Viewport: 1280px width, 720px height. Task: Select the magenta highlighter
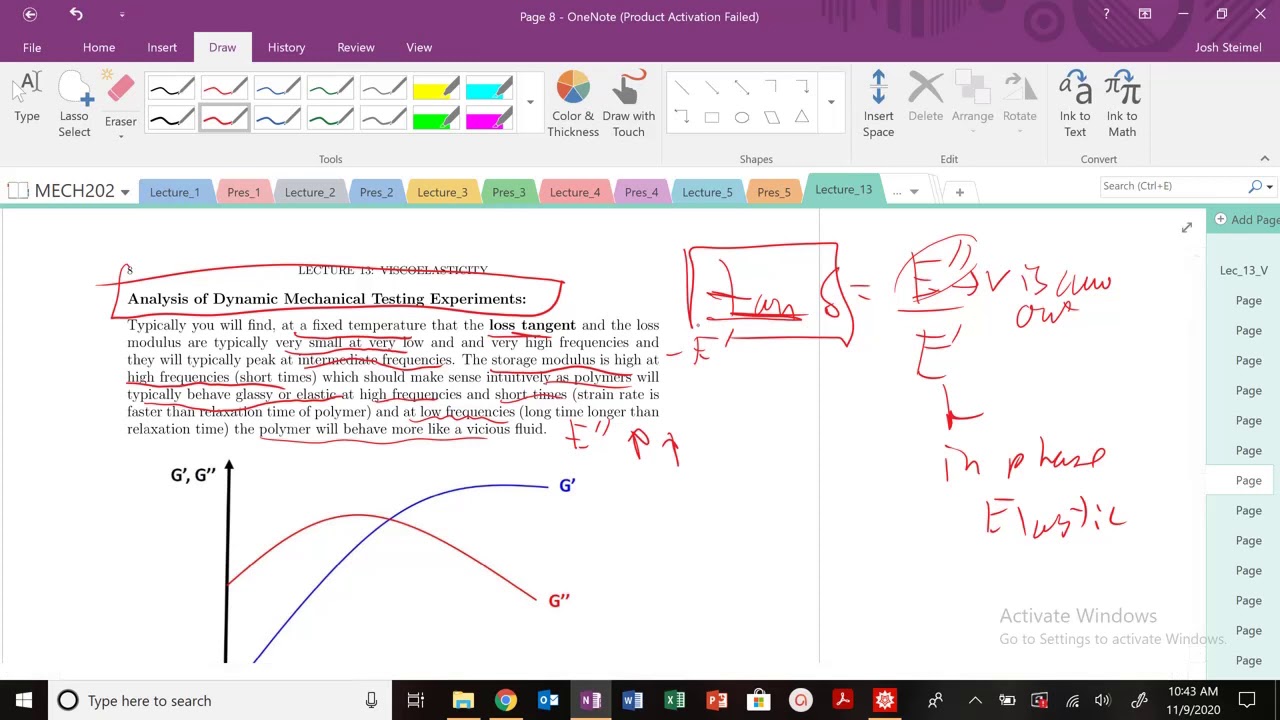point(489,119)
